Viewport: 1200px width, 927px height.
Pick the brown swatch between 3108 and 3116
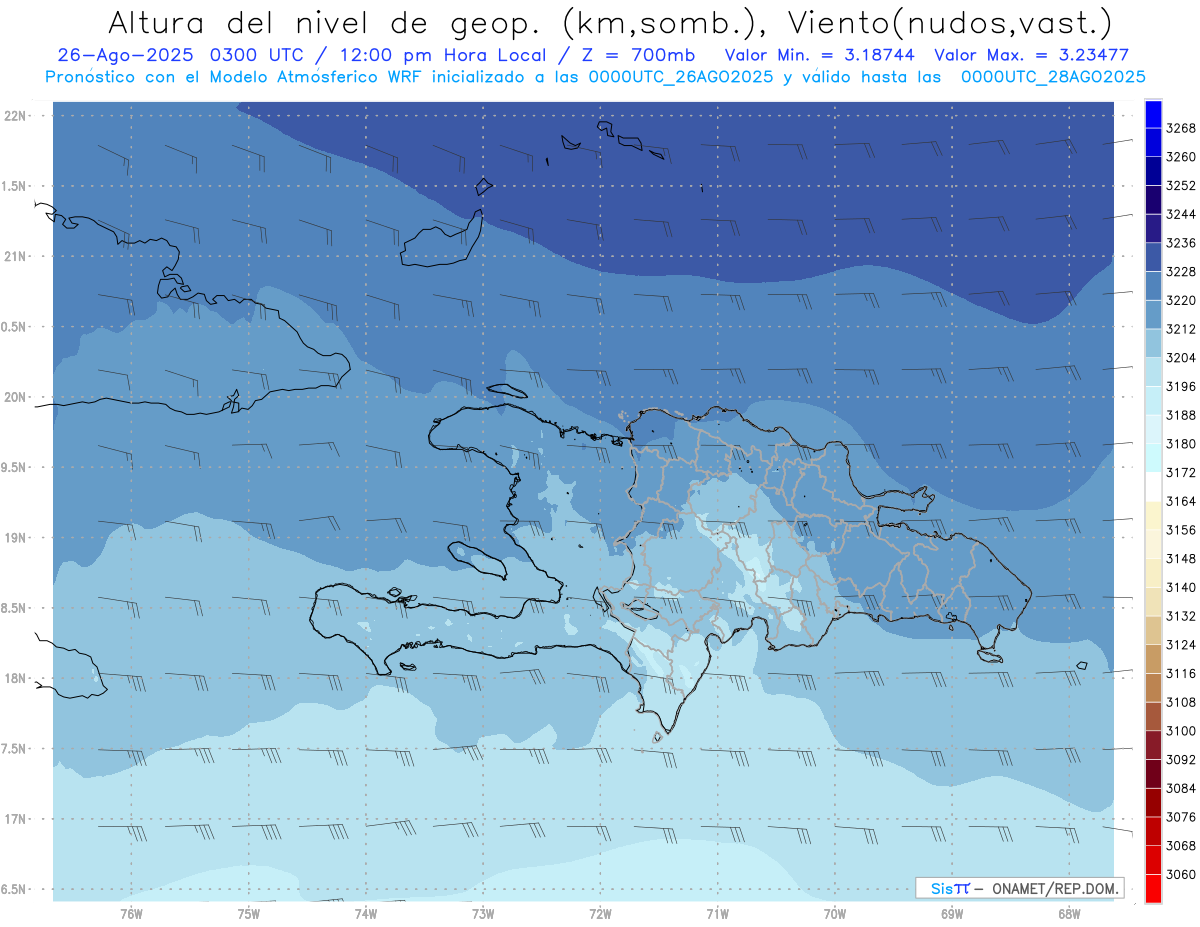tap(1153, 688)
